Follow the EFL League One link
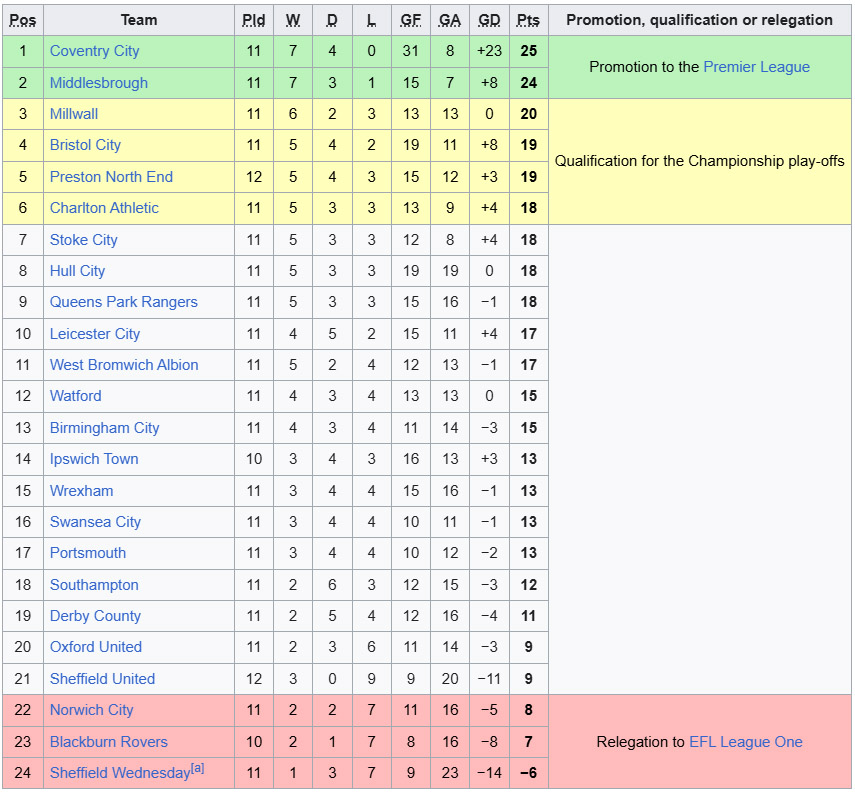Screen dimensions: 855x792 click(x=745, y=742)
